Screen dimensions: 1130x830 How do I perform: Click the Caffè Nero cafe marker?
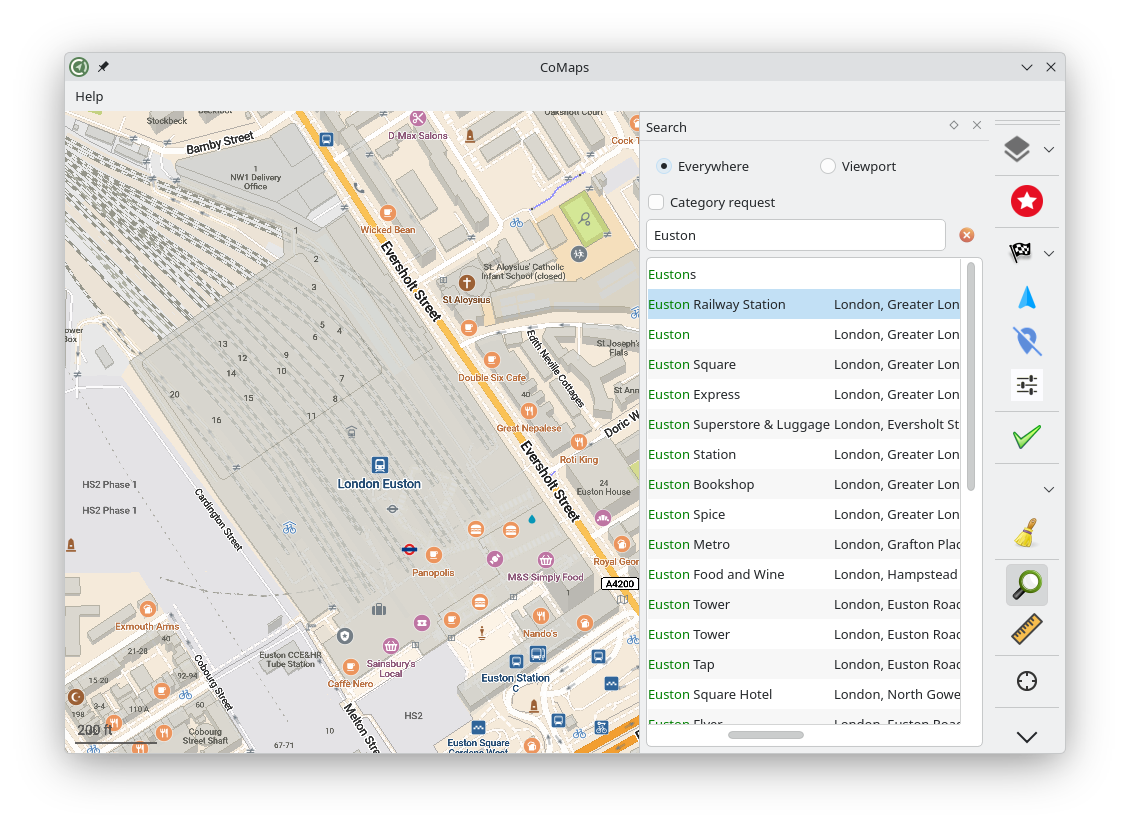point(351,667)
